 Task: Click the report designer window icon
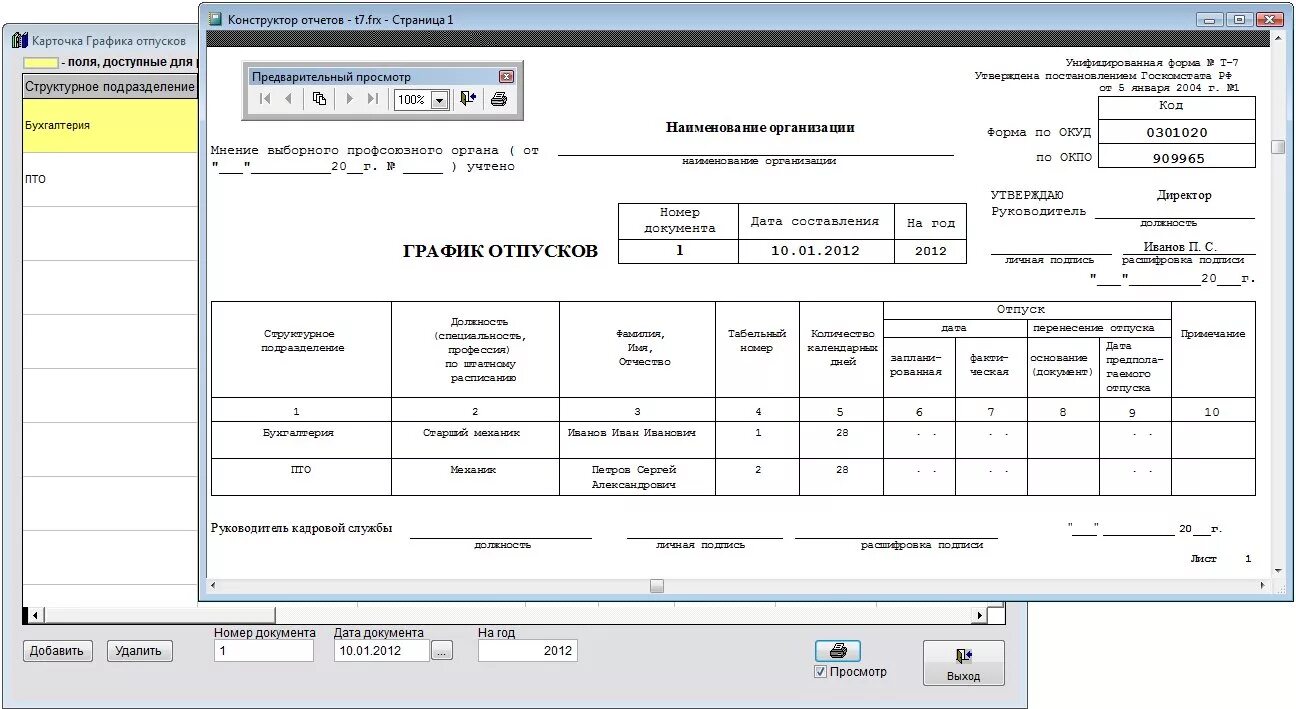tap(215, 19)
